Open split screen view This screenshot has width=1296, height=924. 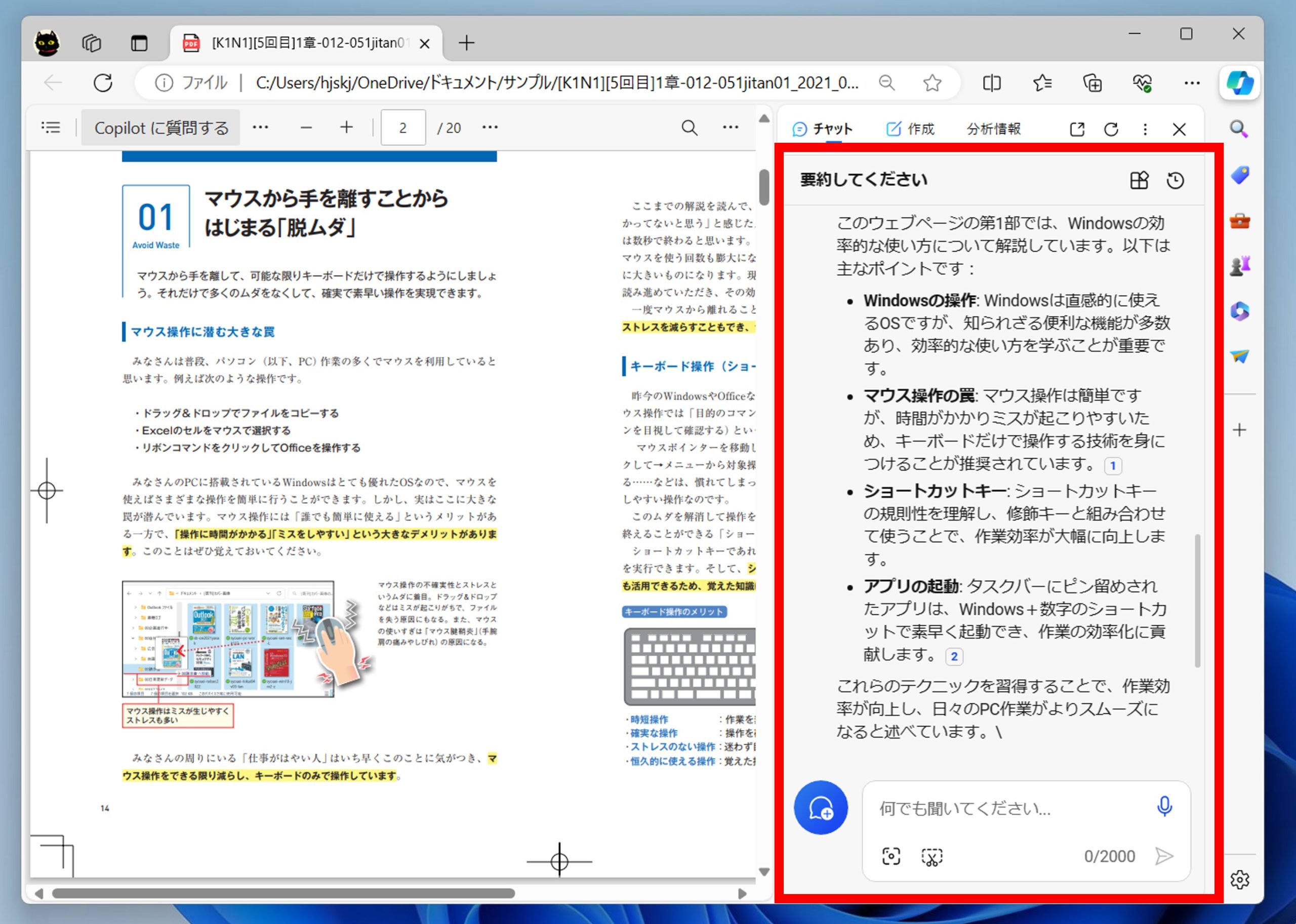tap(992, 84)
